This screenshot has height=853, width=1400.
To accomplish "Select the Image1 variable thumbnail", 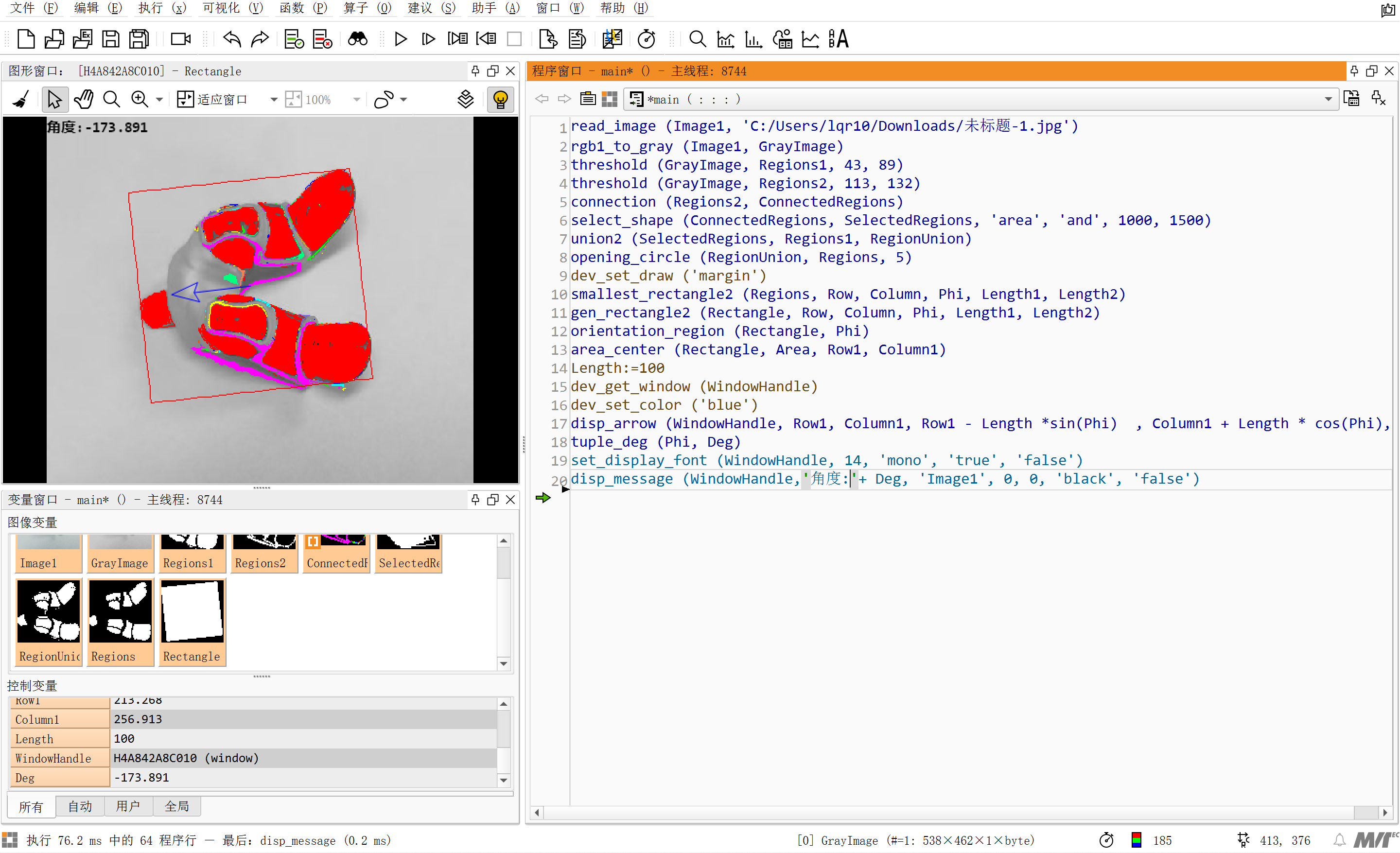I will [x=49, y=554].
